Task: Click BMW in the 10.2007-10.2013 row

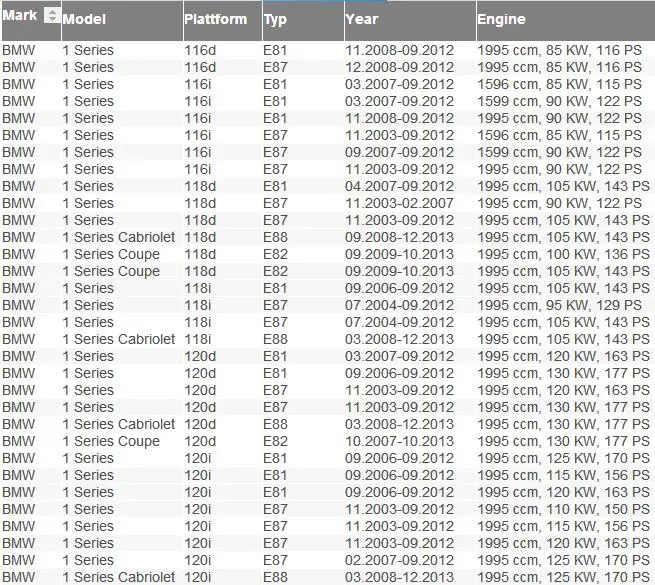Action: click(19, 441)
